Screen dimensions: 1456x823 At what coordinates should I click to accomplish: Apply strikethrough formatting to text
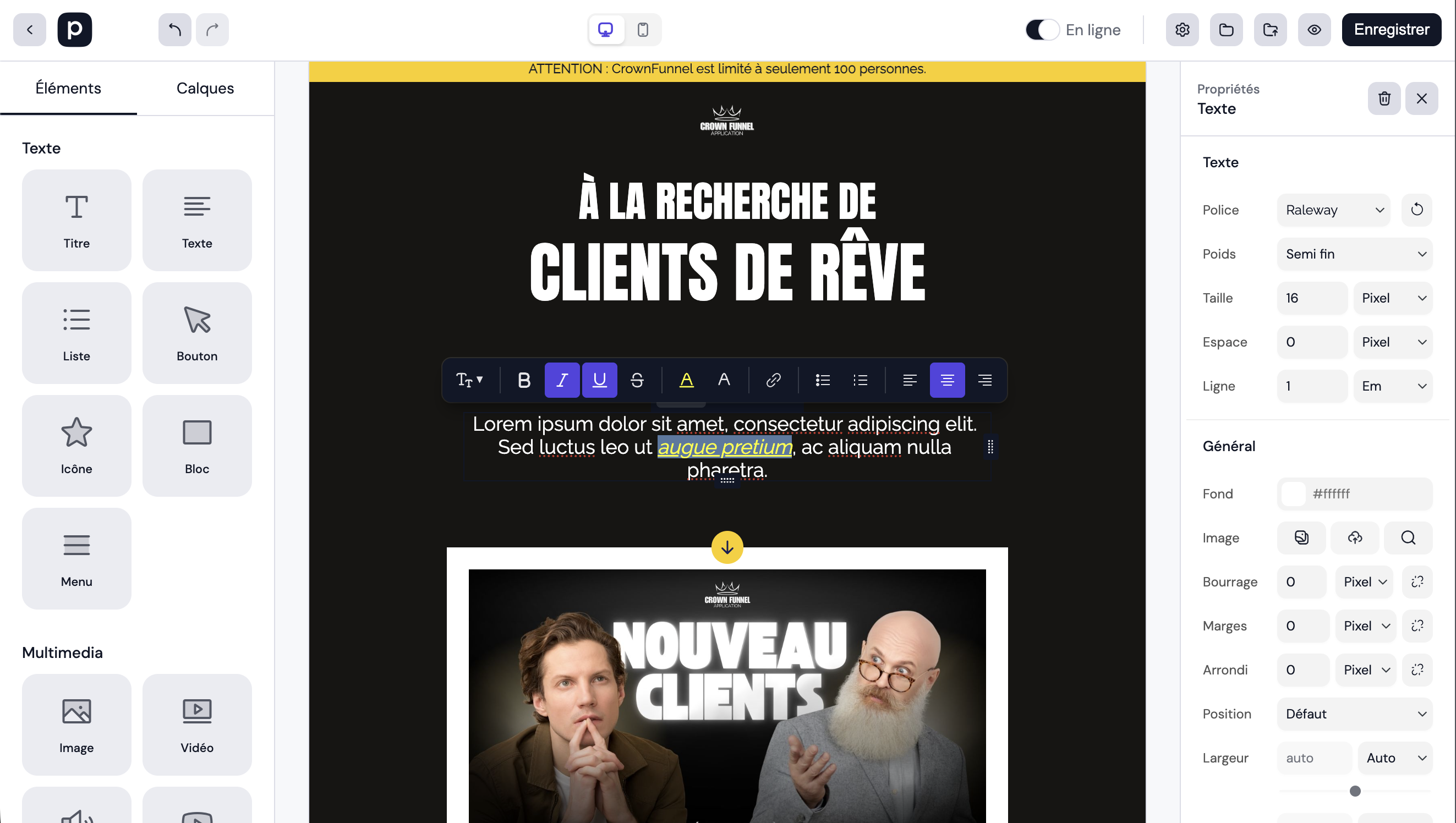638,379
